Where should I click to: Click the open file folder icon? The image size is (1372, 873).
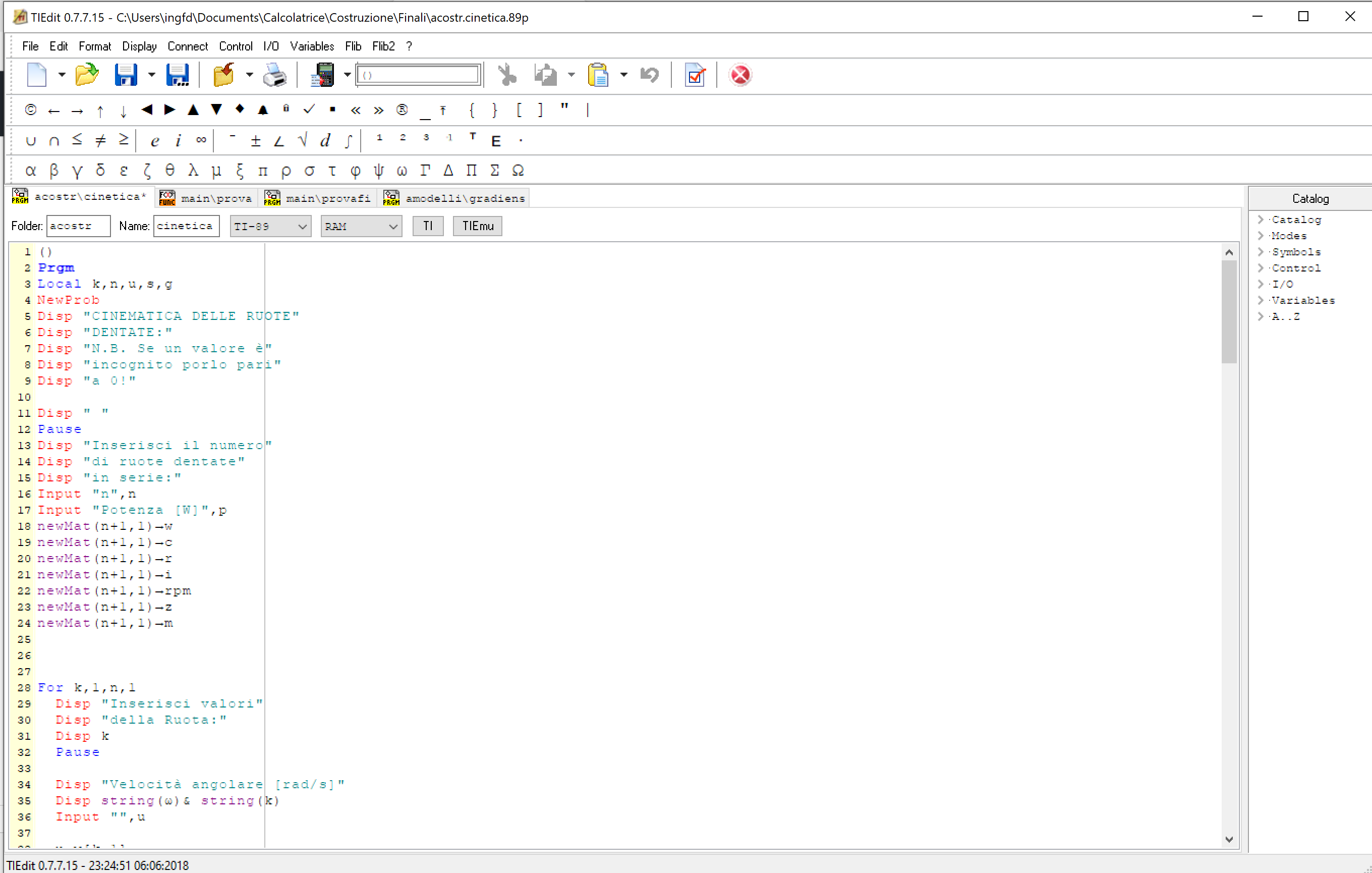[x=87, y=75]
